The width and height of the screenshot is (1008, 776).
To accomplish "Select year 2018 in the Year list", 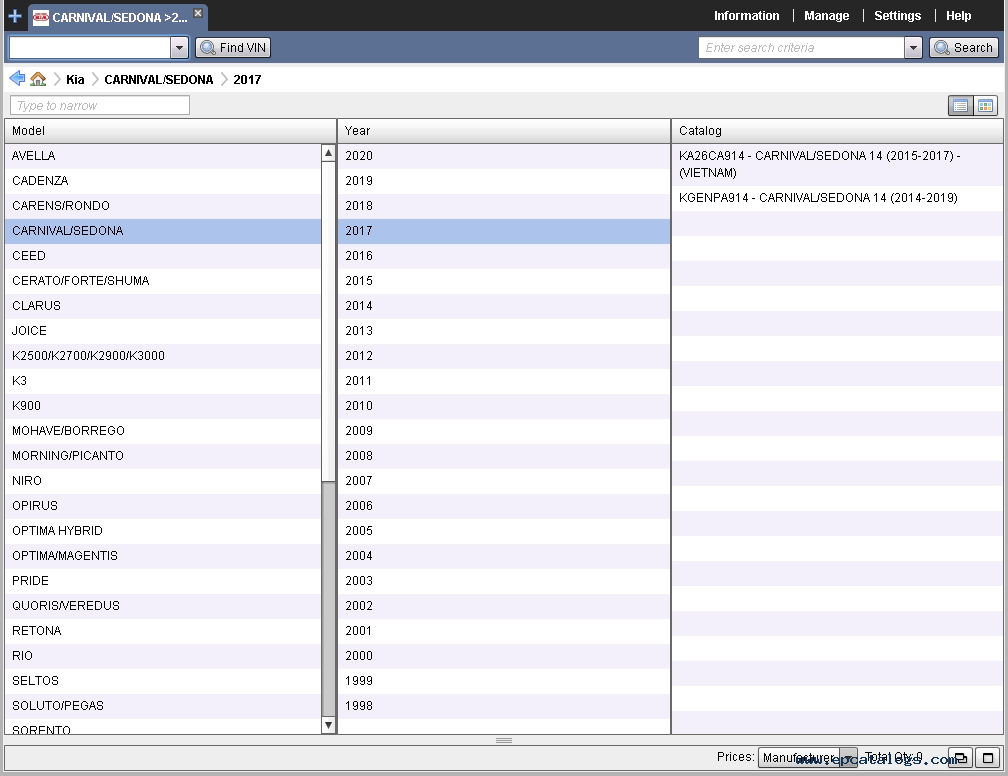I will pos(504,206).
